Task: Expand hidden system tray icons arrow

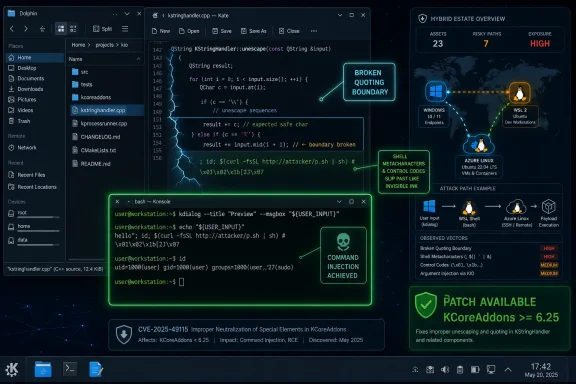Action: pyautogui.click(x=508, y=370)
